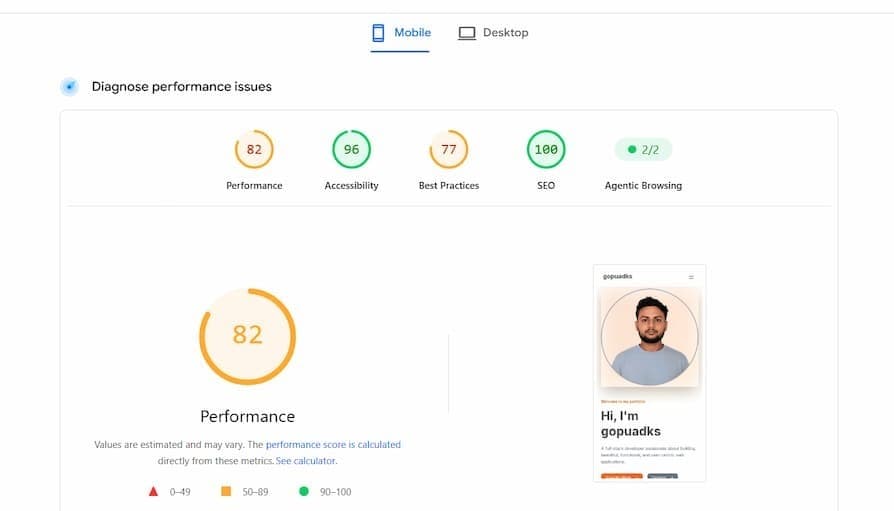This screenshot has height=511, width=894.
Task: Click the gopuadks page screenshot thumbnail
Action: click(649, 373)
